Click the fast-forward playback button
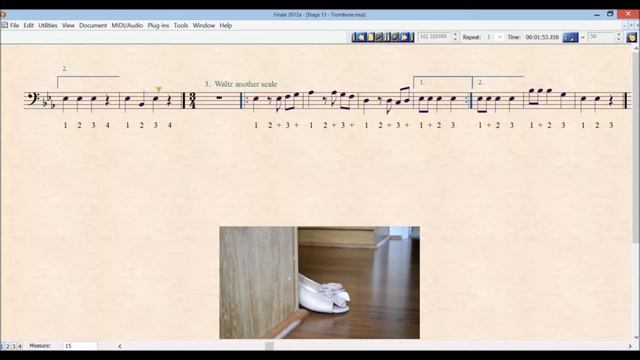Screen dimensions: 640x360 click(x=404, y=37)
